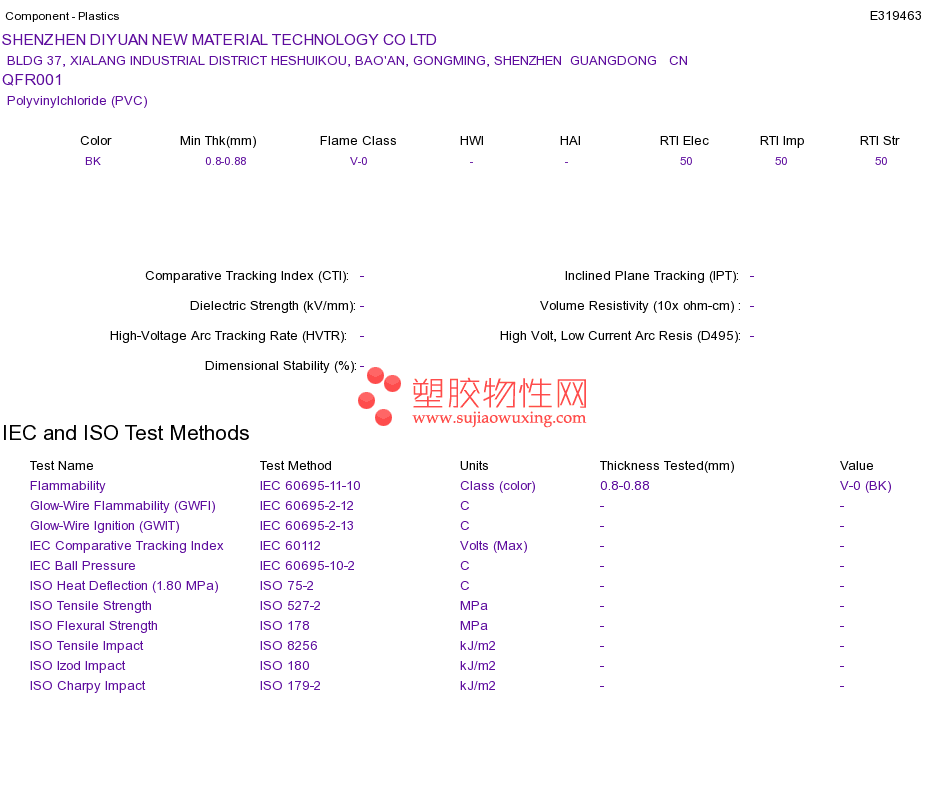This screenshot has height=800, width=950.
Task: Click the IEC and ISO Test Methods heading
Action: pyautogui.click(x=126, y=433)
